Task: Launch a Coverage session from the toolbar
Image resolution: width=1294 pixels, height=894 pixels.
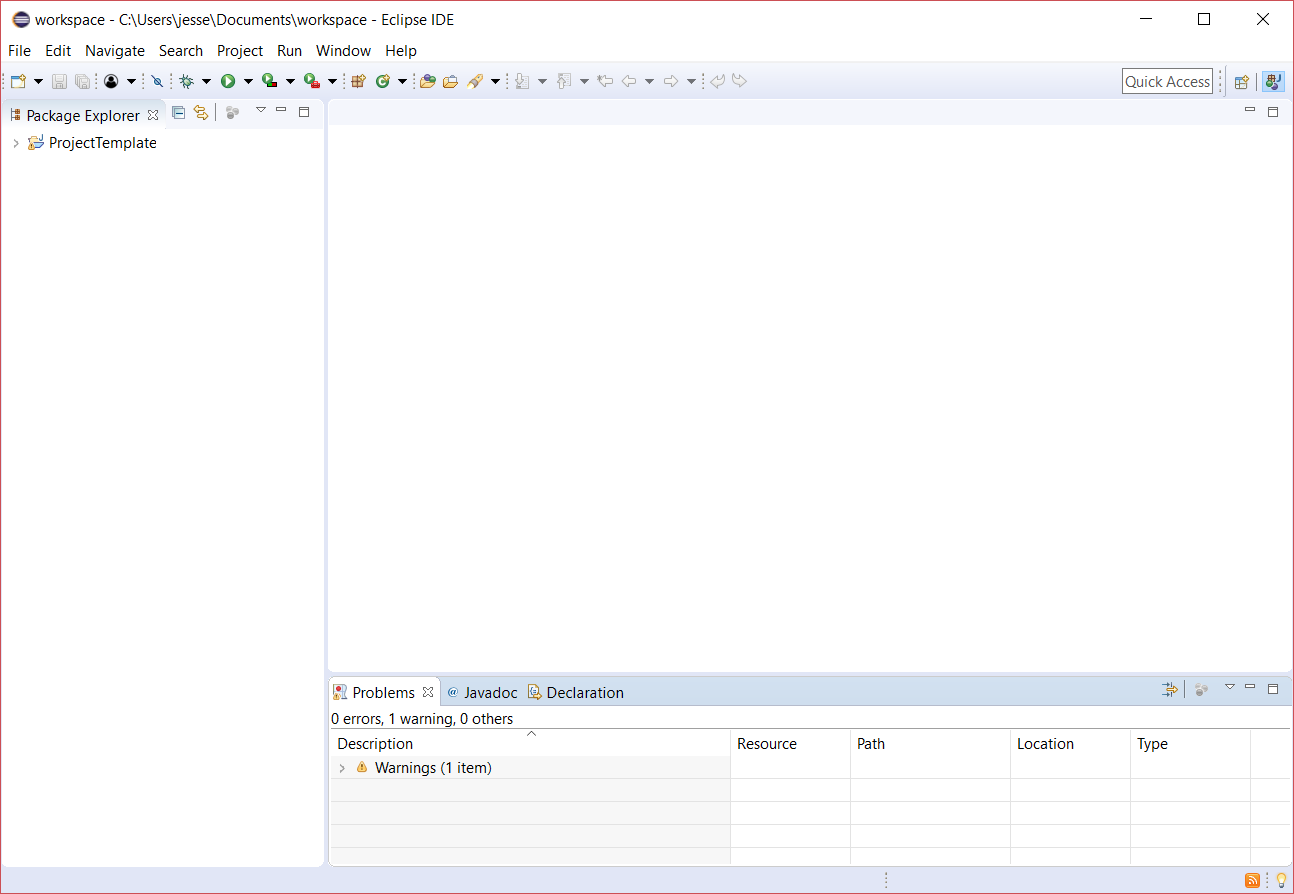Action: coord(268,81)
